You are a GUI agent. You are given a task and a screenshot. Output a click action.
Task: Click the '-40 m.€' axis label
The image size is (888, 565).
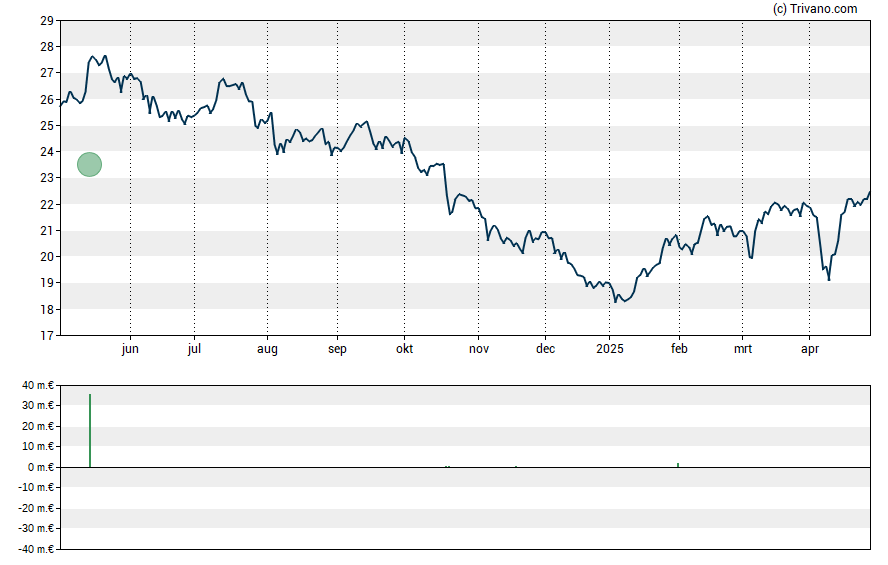[36, 549]
